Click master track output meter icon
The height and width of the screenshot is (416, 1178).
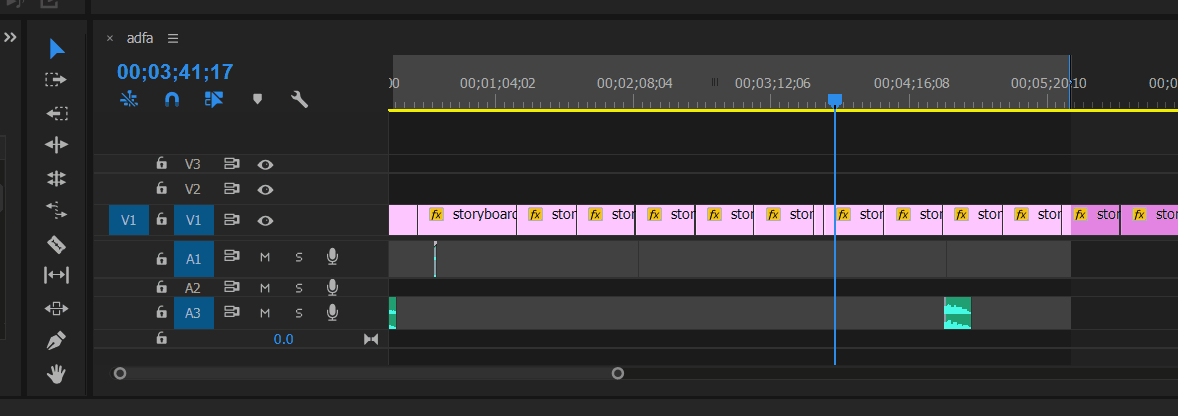click(371, 339)
